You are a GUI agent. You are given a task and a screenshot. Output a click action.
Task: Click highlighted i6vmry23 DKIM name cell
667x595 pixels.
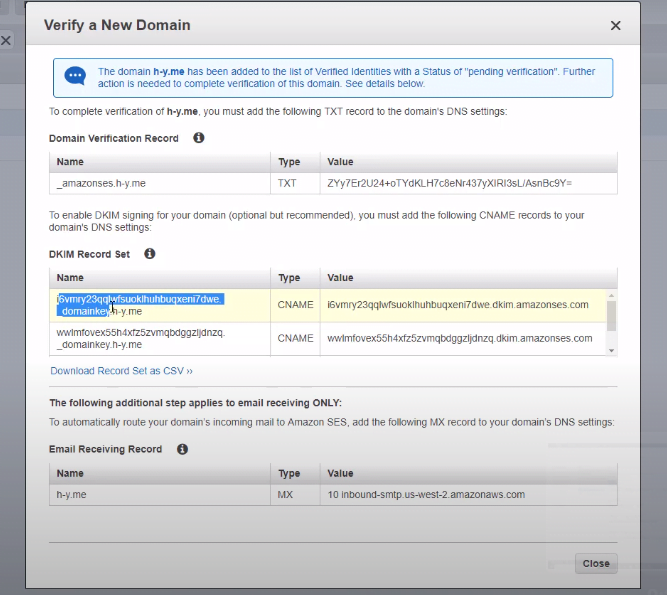tap(140, 305)
